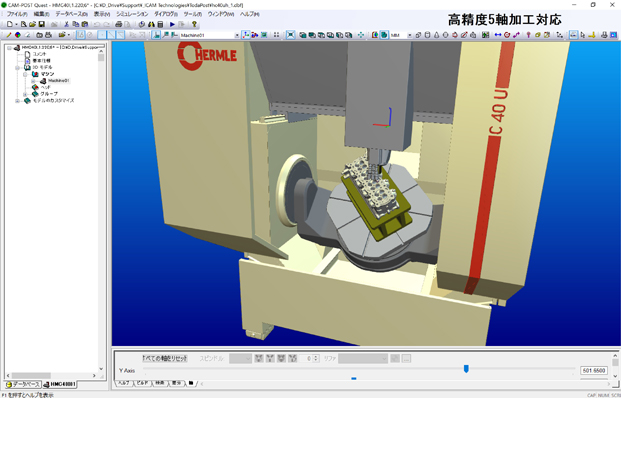Click the Y Axis slider handle
The image size is (621, 463).
tap(466, 369)
